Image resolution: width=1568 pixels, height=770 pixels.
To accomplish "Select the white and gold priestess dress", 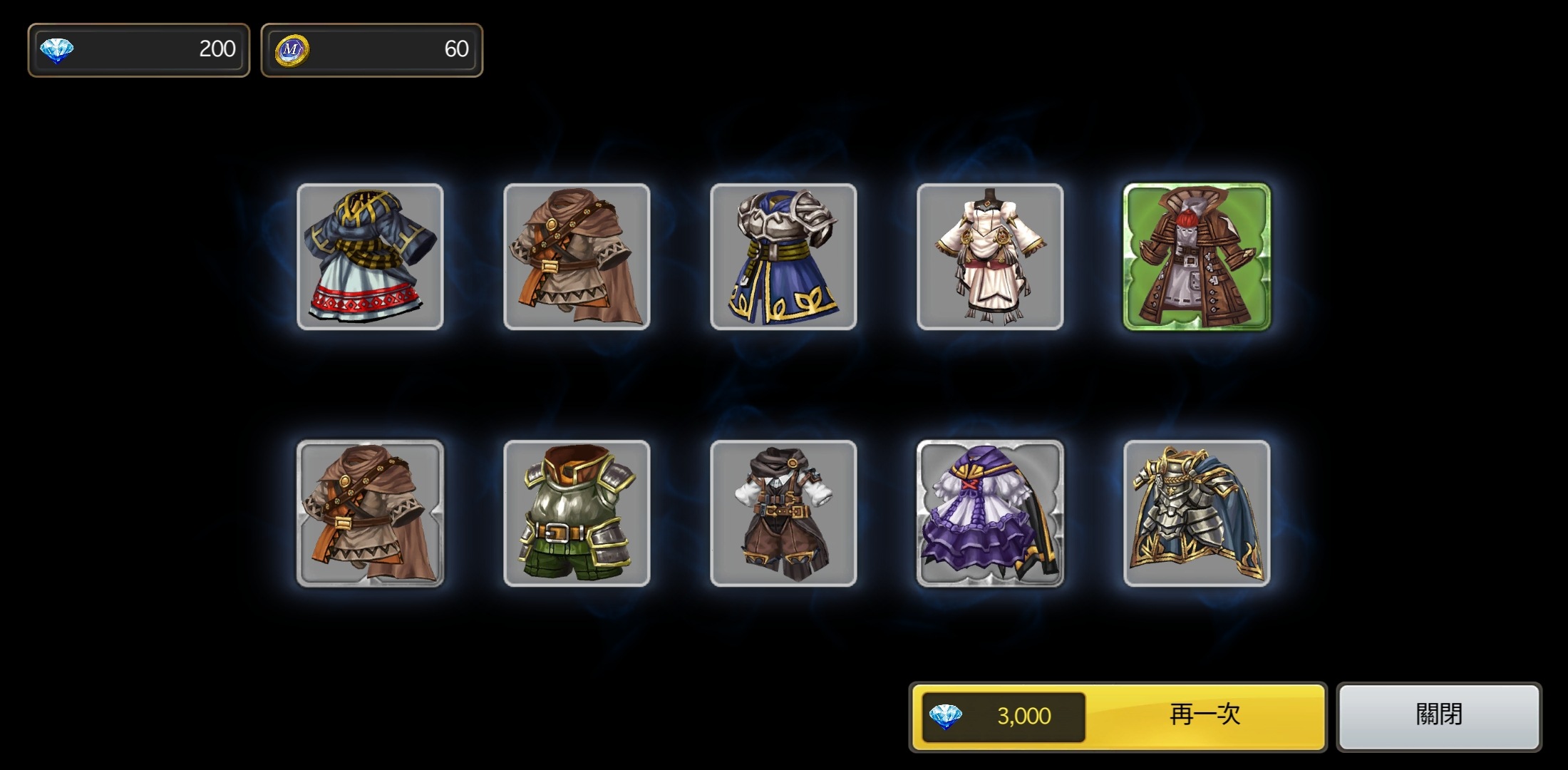I will (x=990, y=257).
